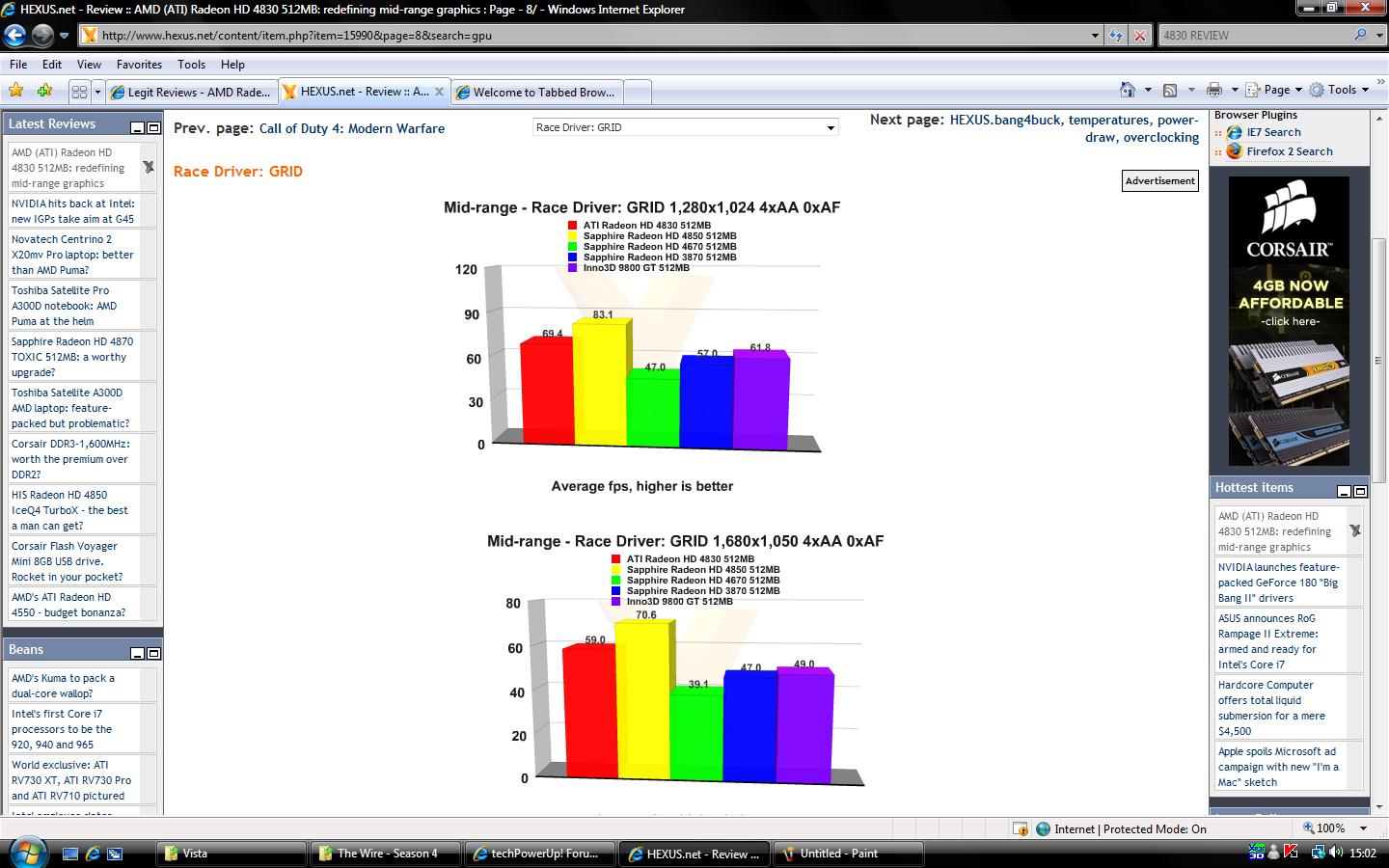
Task: Follow Call of Duty 4: Modern Warfare link
Action: point(352,128)
